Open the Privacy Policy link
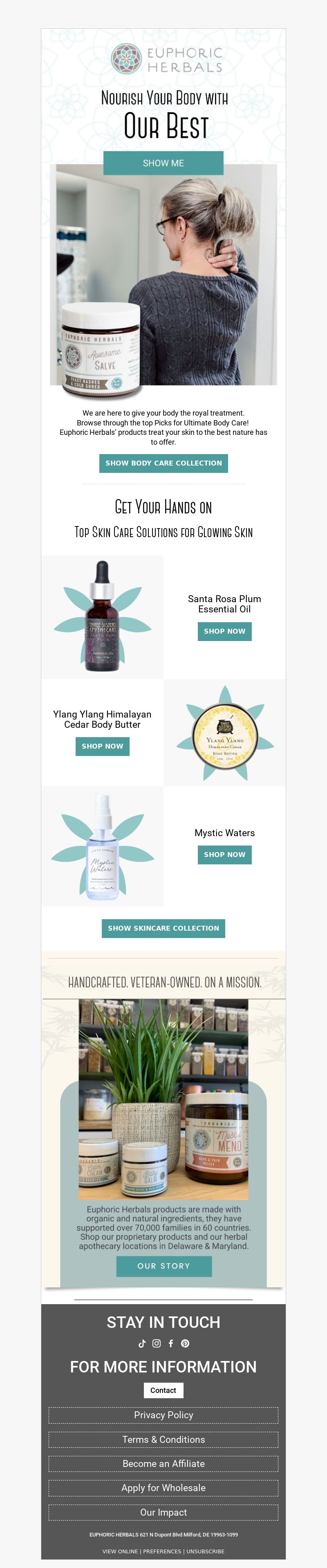 tap(163, 1415)
